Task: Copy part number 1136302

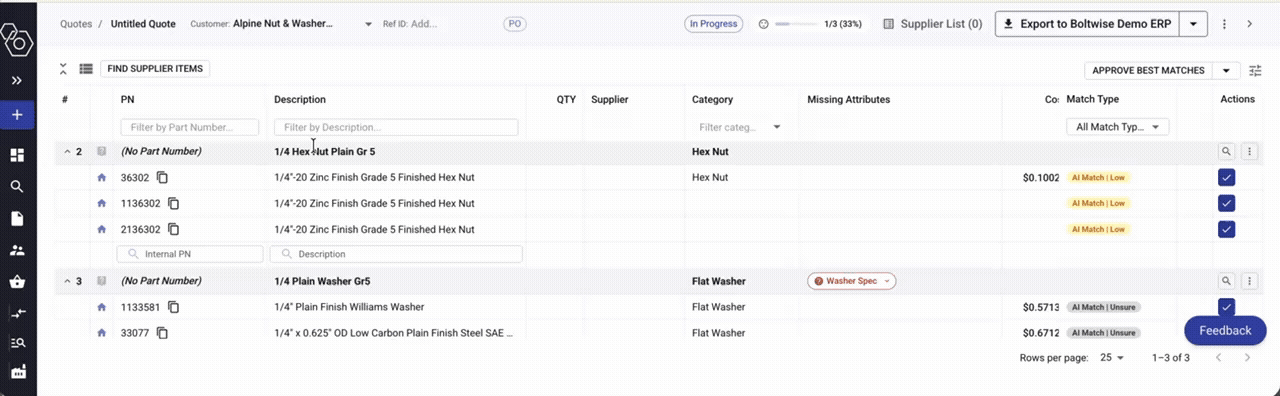Action: click(173, 203)
